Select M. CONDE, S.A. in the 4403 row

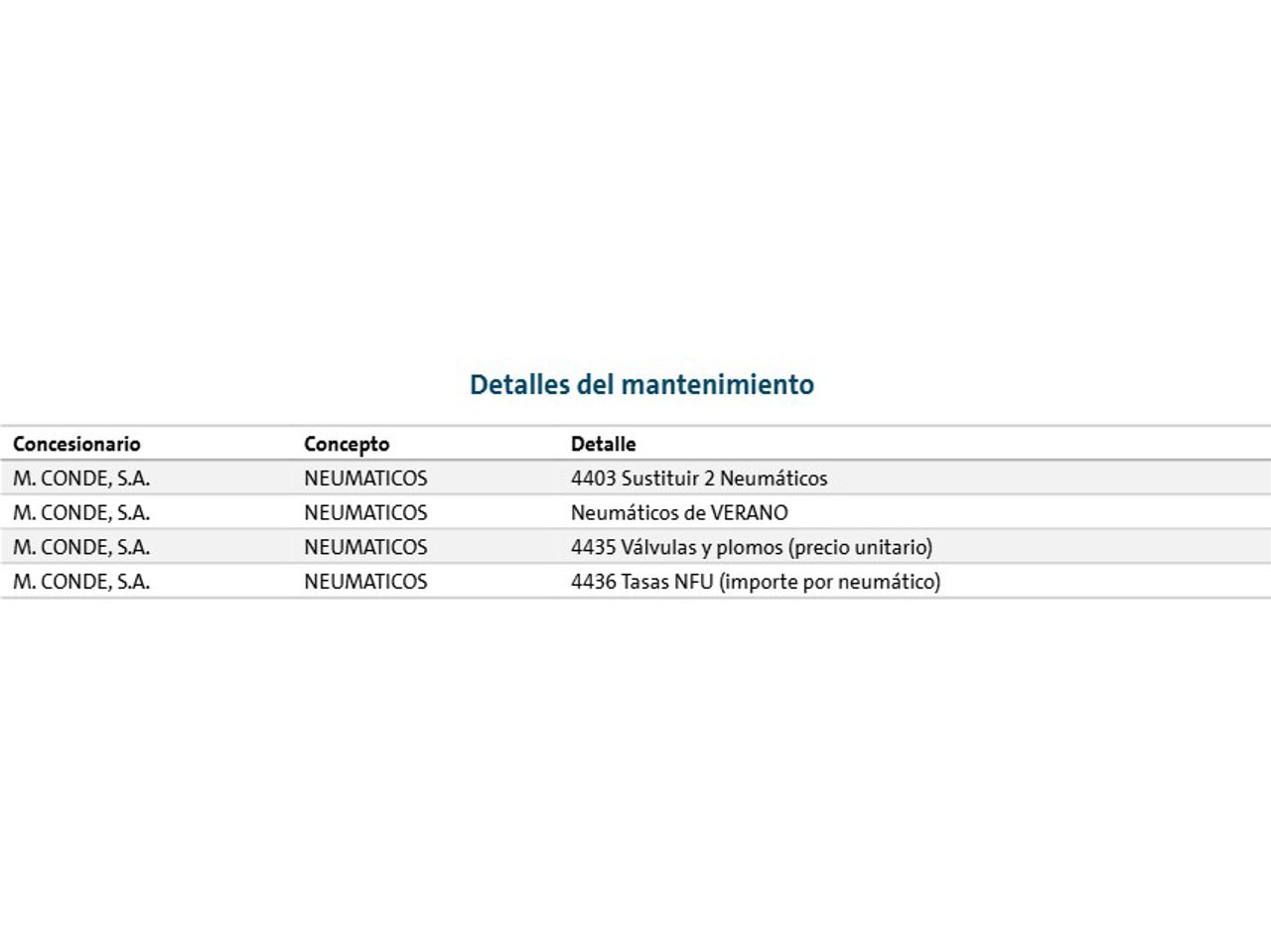[x=81, y=478]
